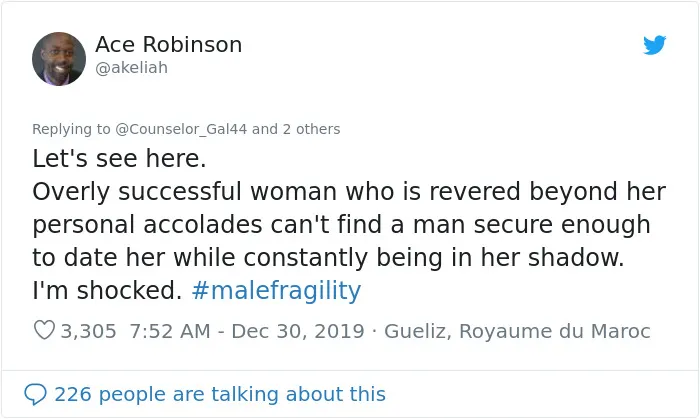This screenshot has height=419, width=700.
Task: Open the Twitter bird logo
Action: 654,45
